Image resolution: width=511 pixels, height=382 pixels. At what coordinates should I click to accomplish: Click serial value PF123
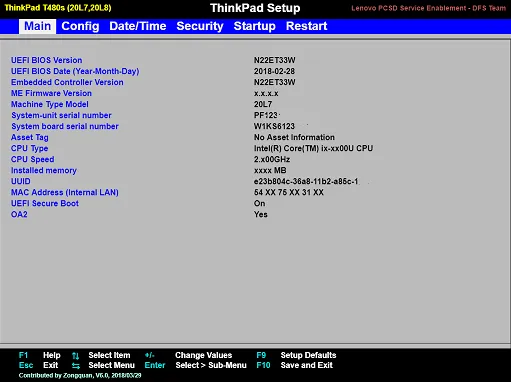266,115
